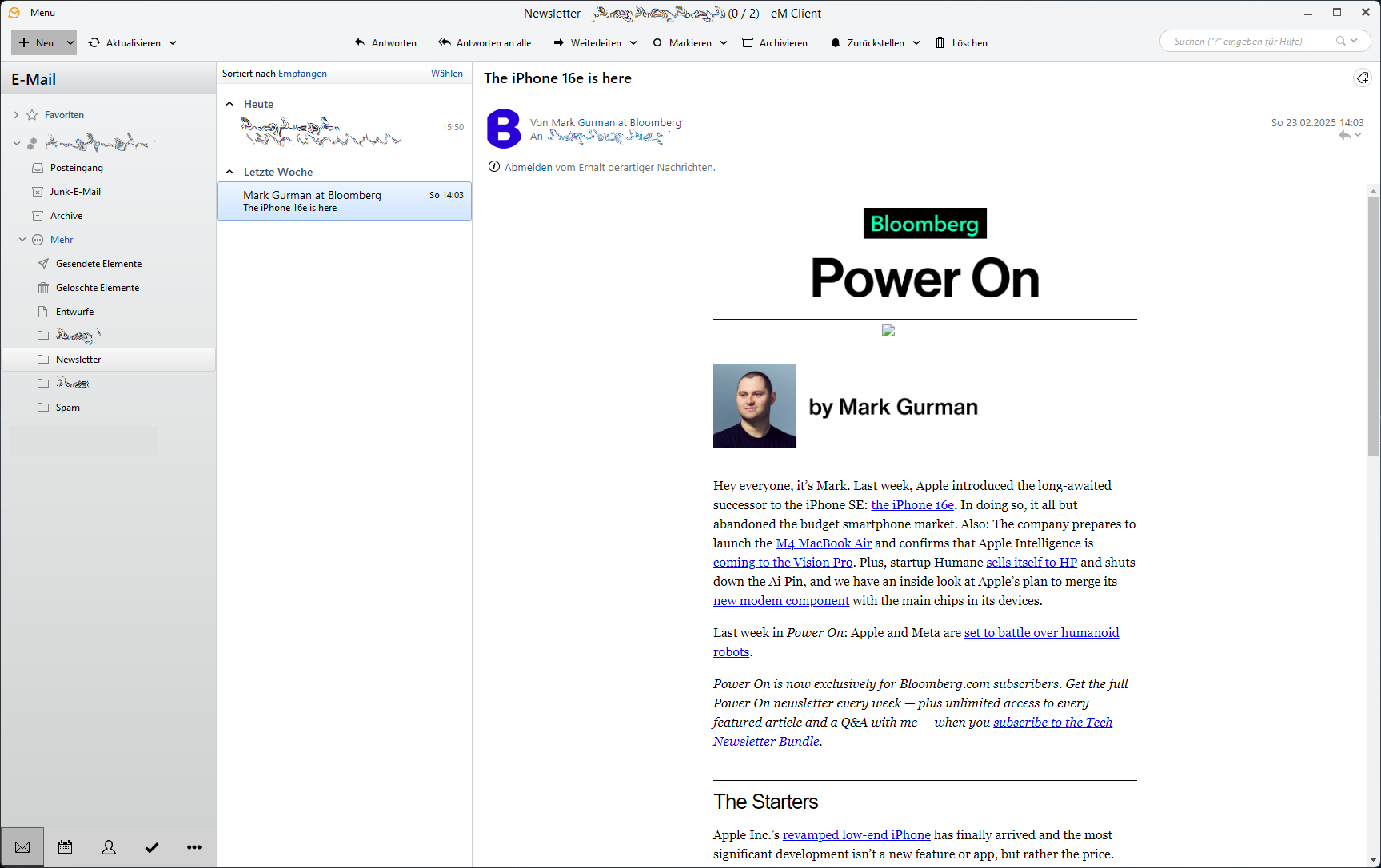Open the Markieren dropdown arrow
1381x868 pixels.
click(724, 43)
